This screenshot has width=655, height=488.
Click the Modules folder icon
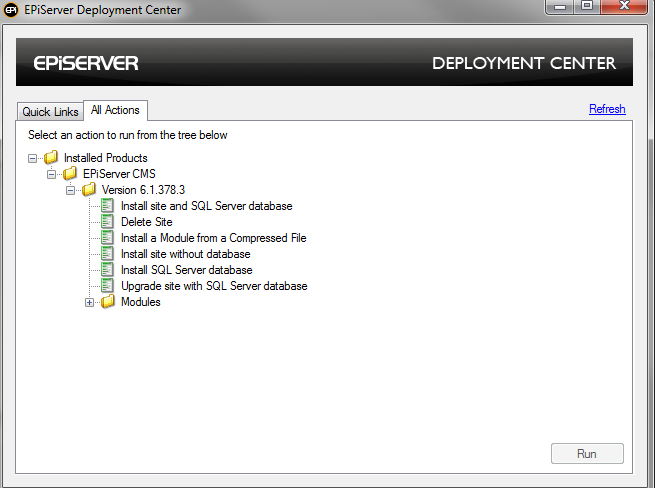pyautogui.click(x=108, y=302)
